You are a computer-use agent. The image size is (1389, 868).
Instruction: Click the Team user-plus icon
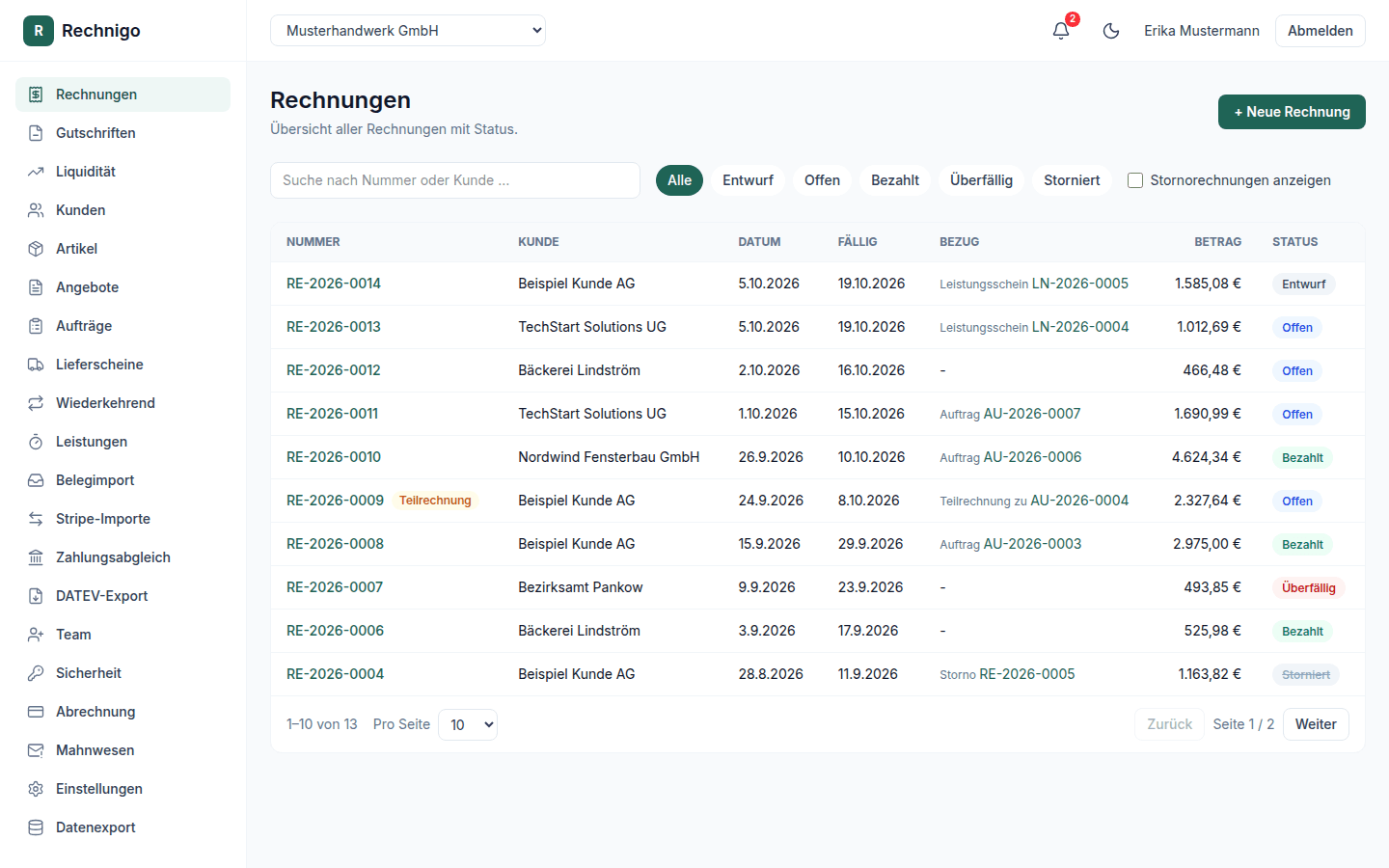pos(36,635)
